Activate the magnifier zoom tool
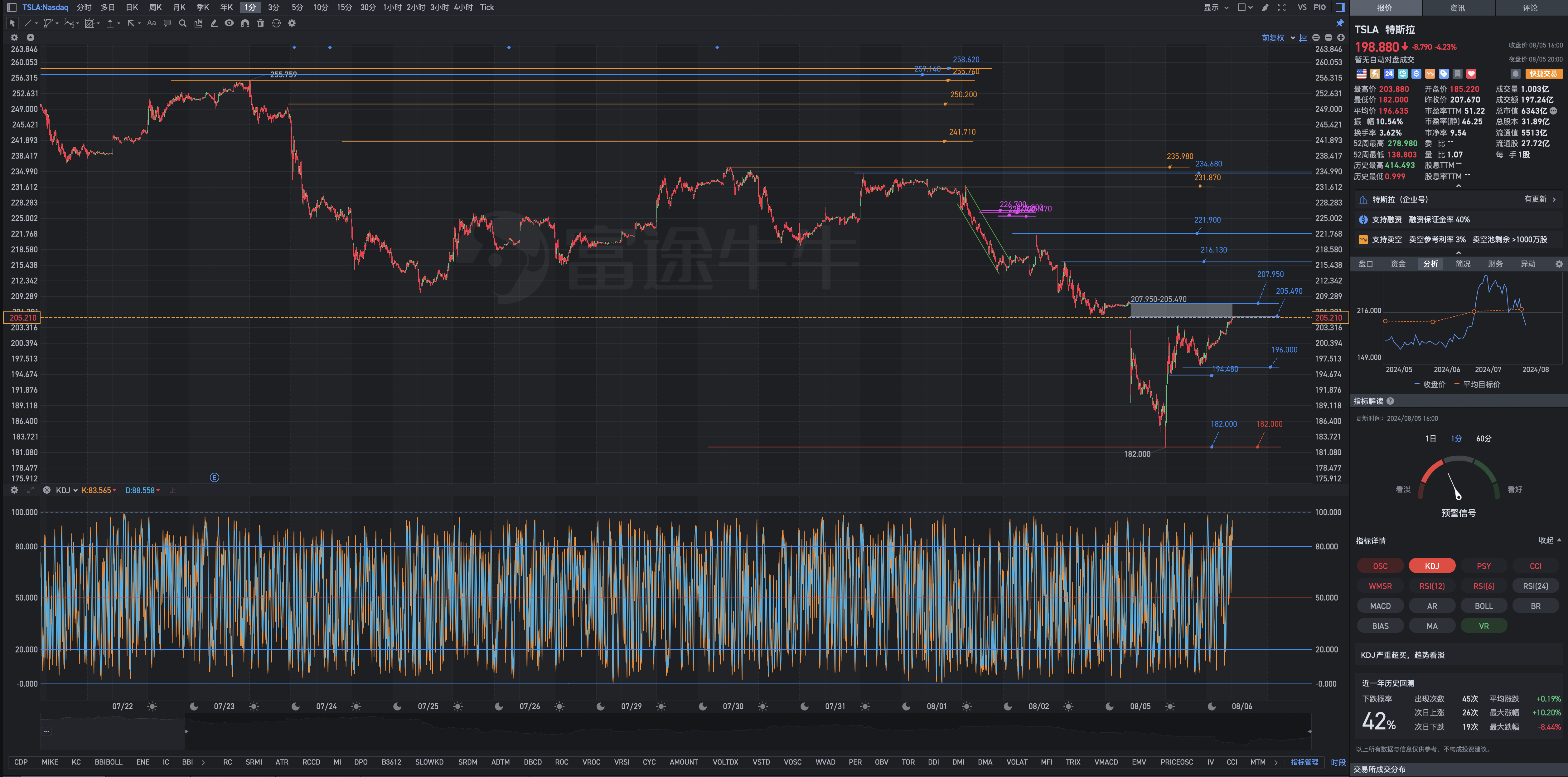Screen dimensions: 1568x777 click(183, 23)
